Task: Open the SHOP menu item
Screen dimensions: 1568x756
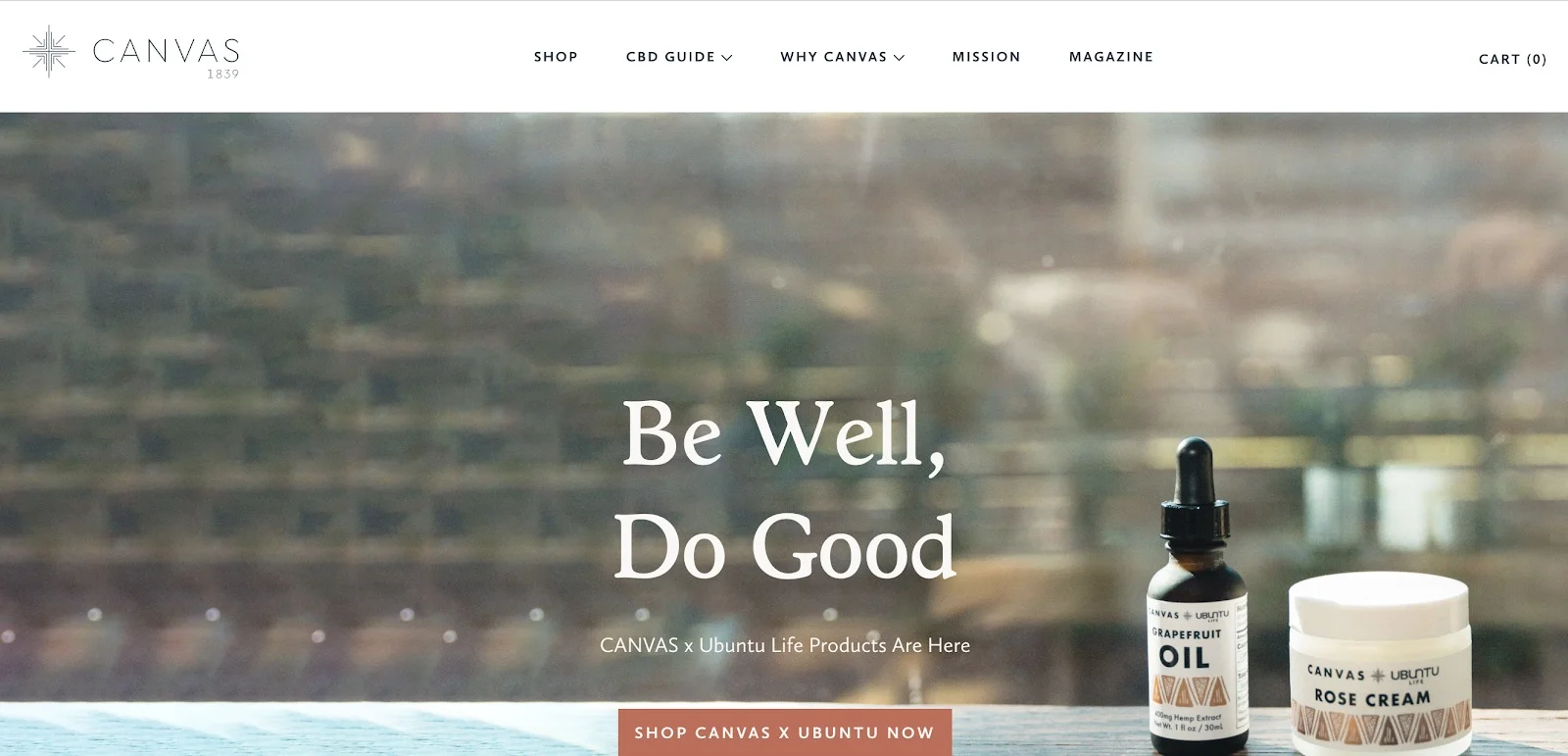Action: (556, 57)
